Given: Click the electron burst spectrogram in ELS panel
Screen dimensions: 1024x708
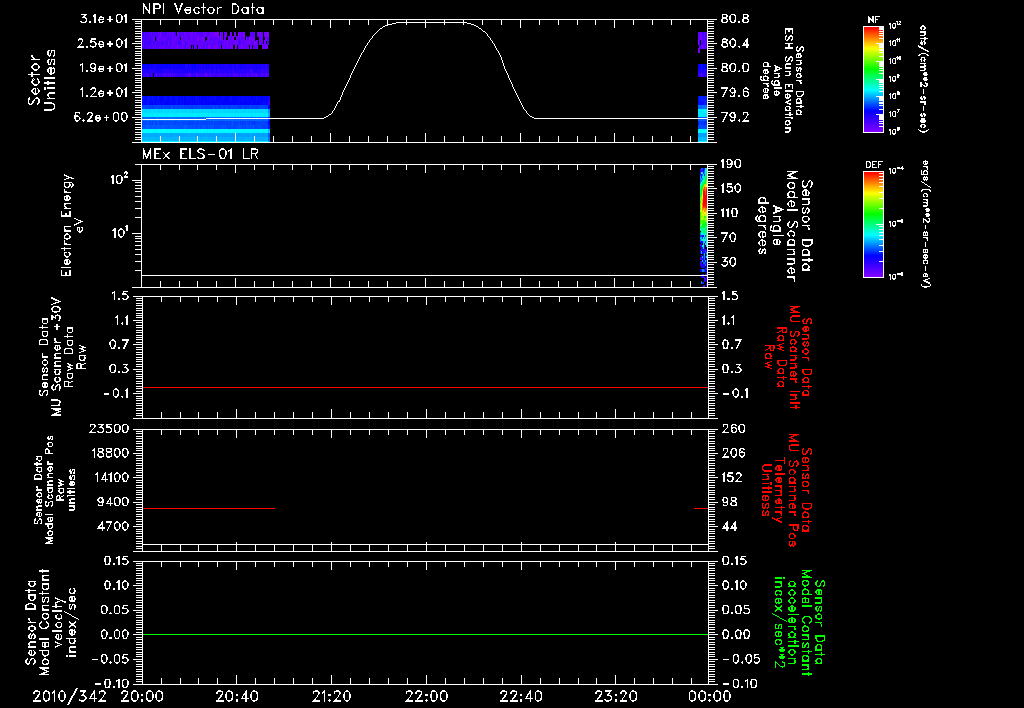Looking at the screenshot, I should pos(704,227).
